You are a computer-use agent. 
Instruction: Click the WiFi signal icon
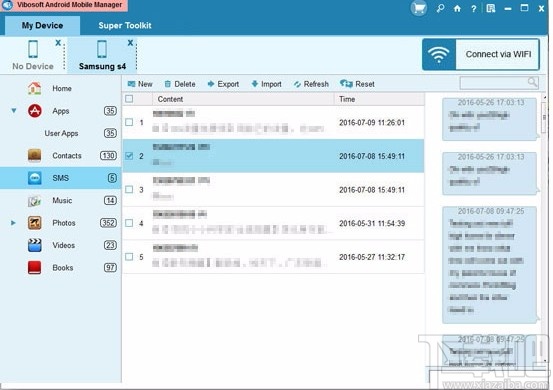point(439,55)
